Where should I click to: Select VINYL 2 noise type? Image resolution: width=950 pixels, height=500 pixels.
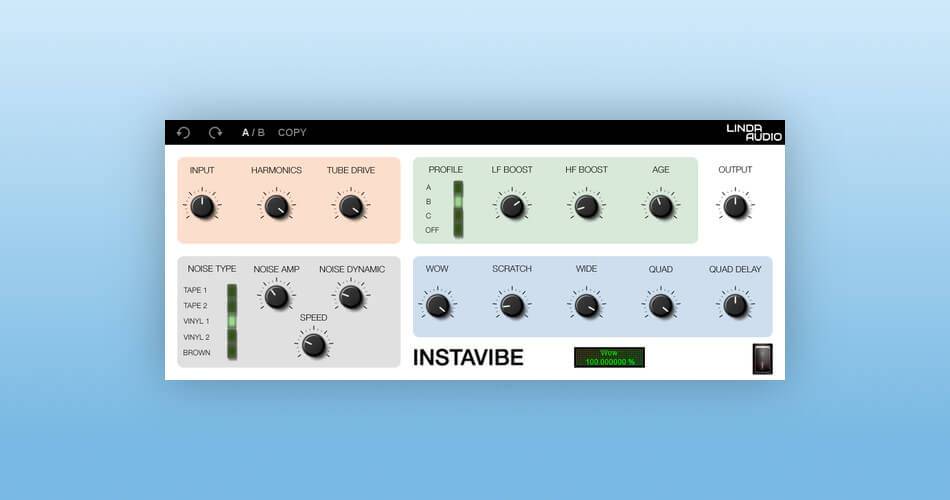196,337
